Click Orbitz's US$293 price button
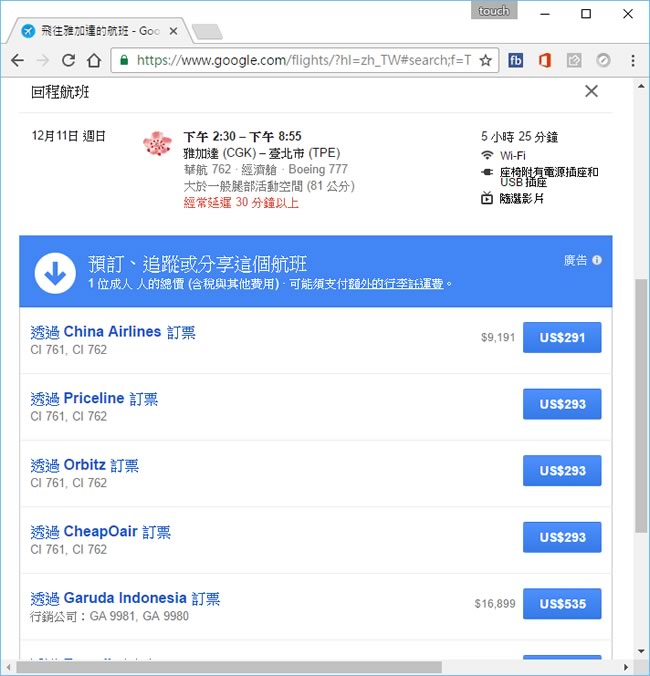Viewport: 650px width, 676px height. (x=562, y=470)
